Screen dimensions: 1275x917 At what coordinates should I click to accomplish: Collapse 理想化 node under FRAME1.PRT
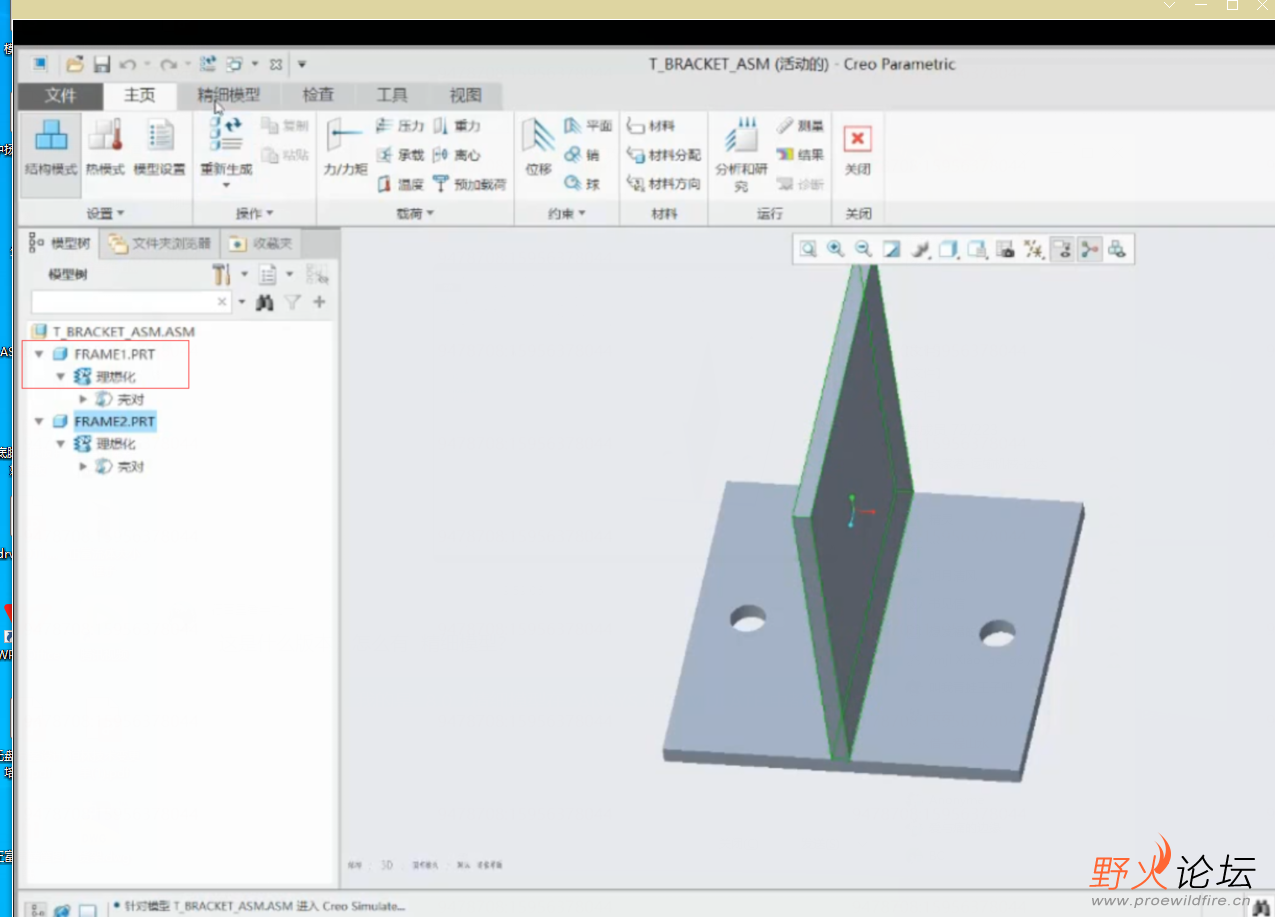[61, 377]
